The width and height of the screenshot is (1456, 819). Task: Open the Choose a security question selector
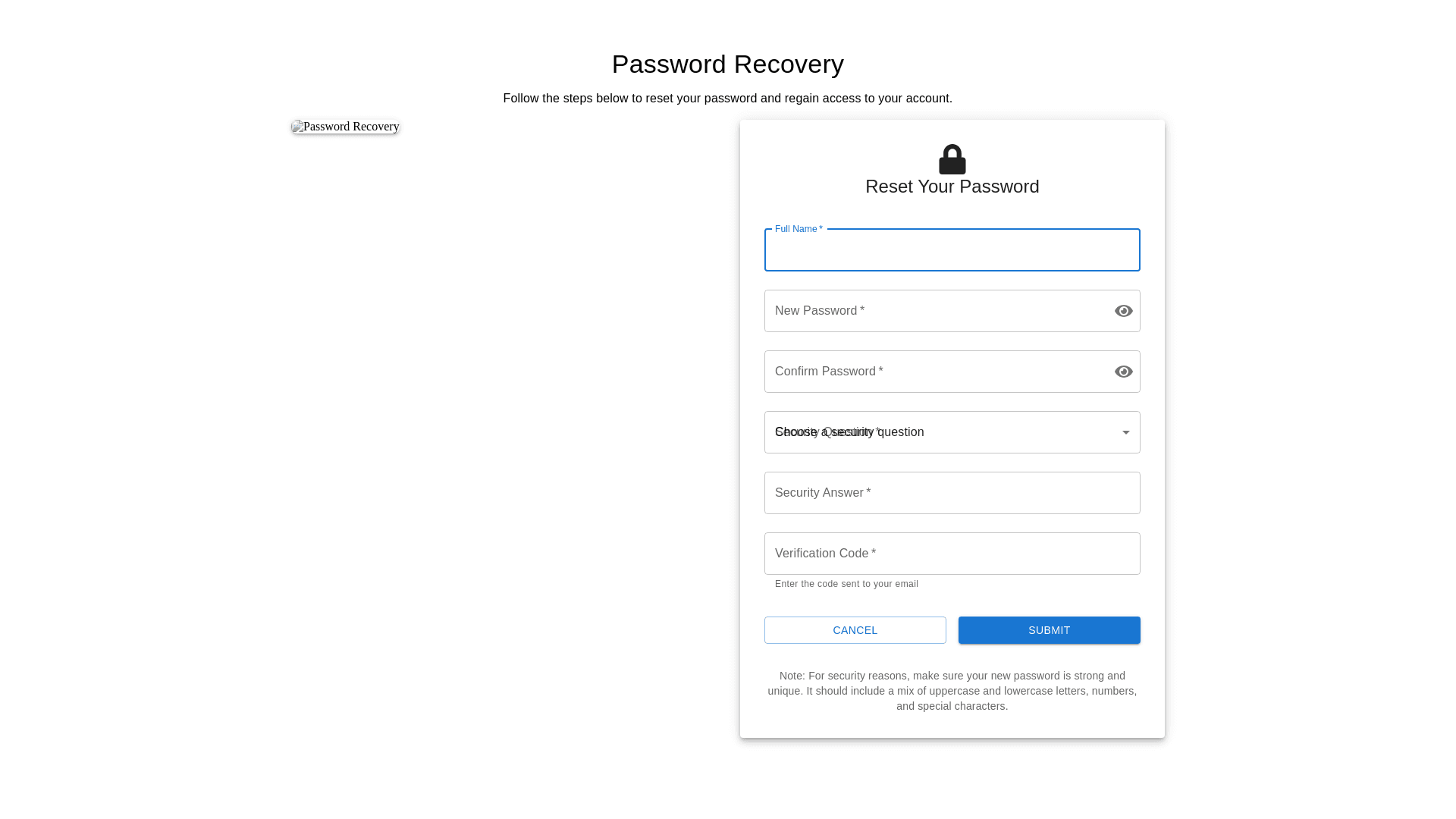click(x=940, y=432)
